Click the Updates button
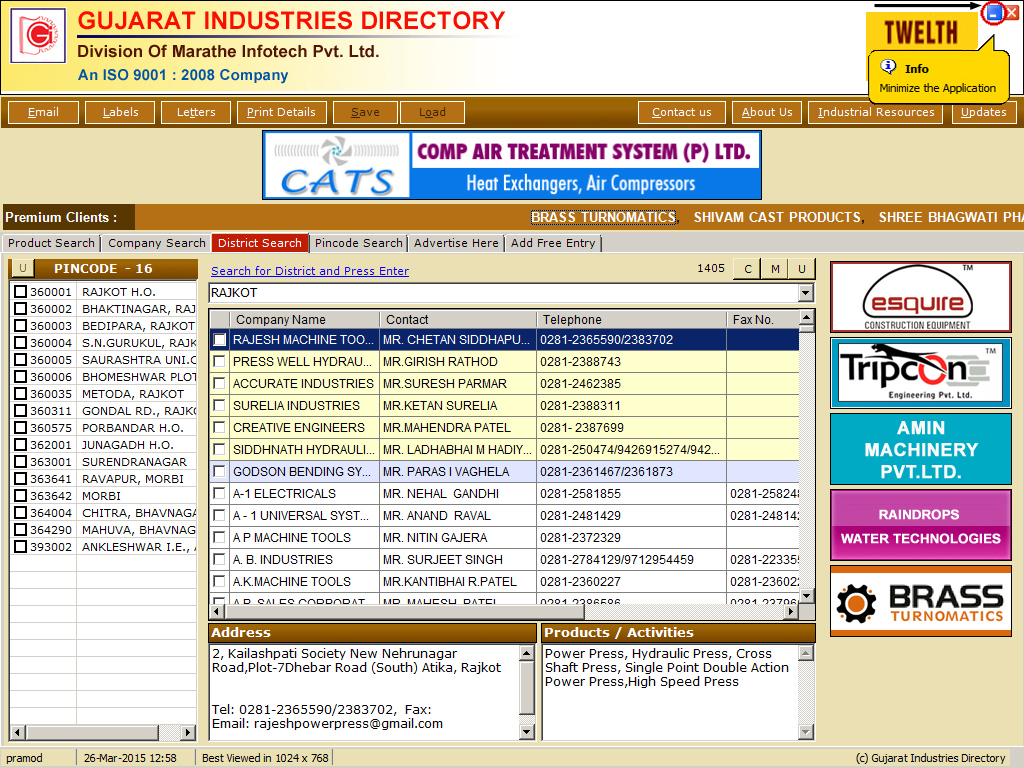 984,112
